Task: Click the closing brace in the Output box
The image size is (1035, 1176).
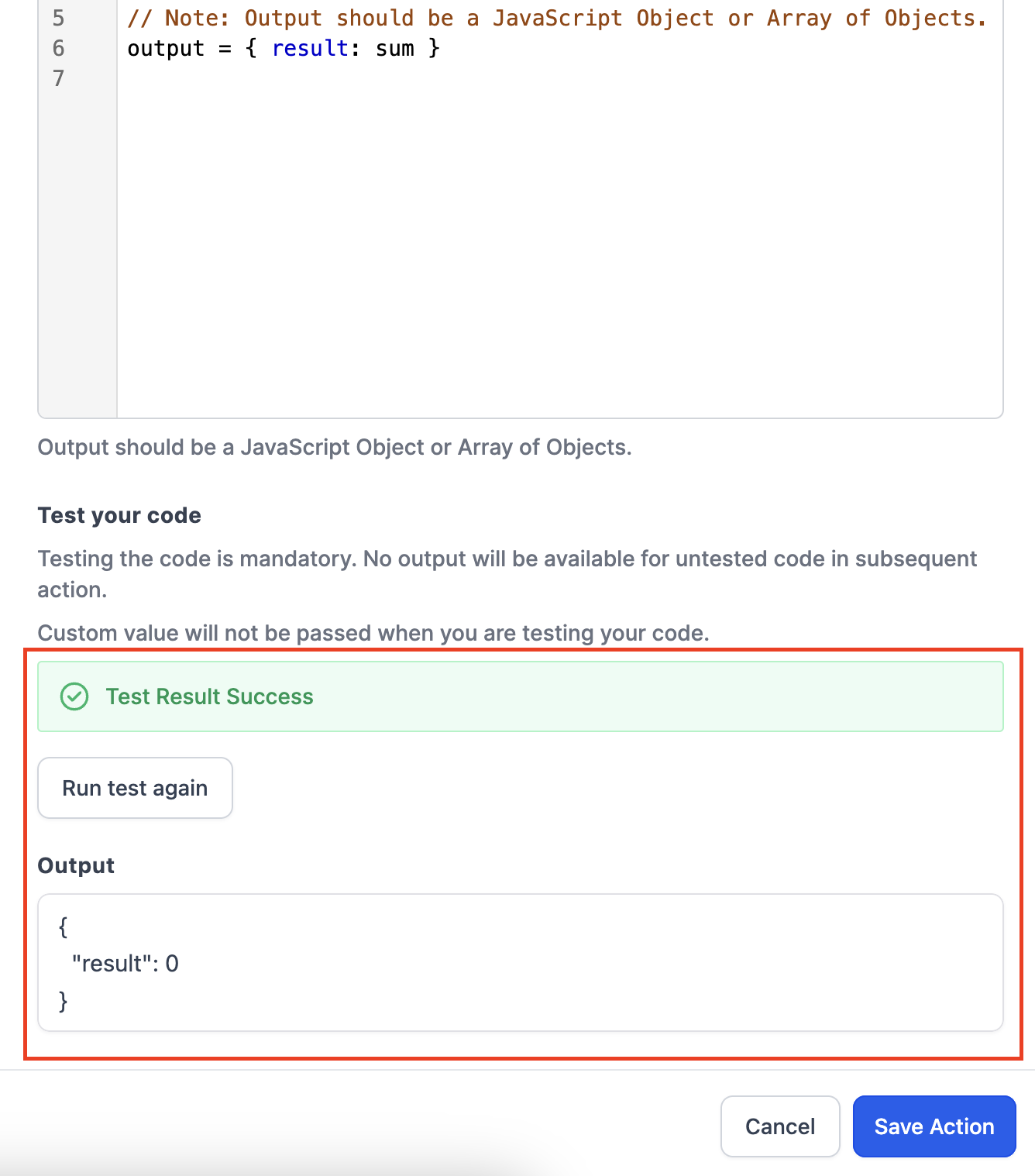Action: [x=64, y=1000]
